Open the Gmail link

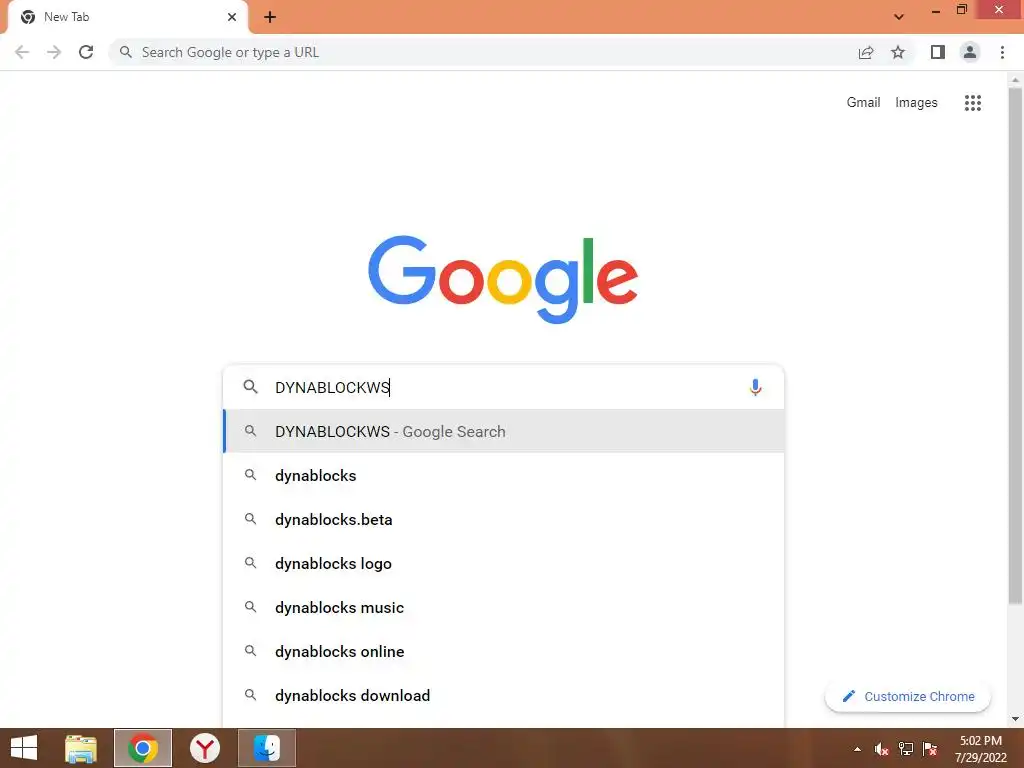click(x=863, y=103)
